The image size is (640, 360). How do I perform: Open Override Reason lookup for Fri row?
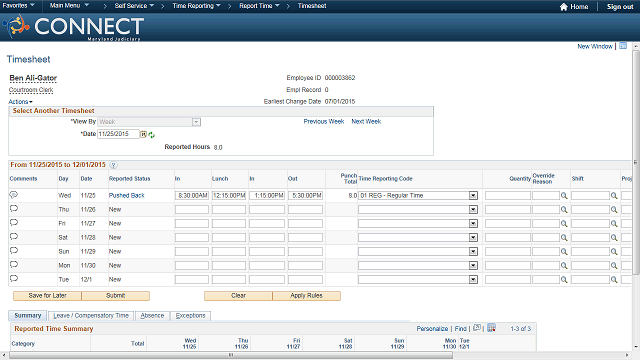[x=564, y=224]
